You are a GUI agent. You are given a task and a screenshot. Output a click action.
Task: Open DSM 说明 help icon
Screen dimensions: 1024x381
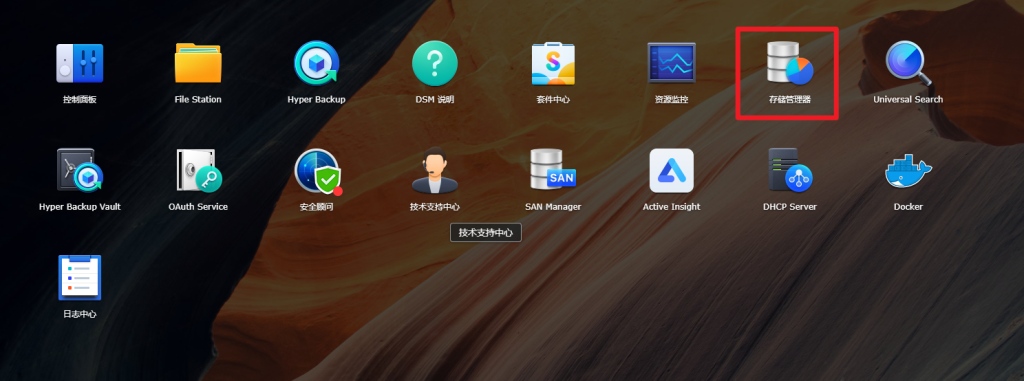coord(434,63)
